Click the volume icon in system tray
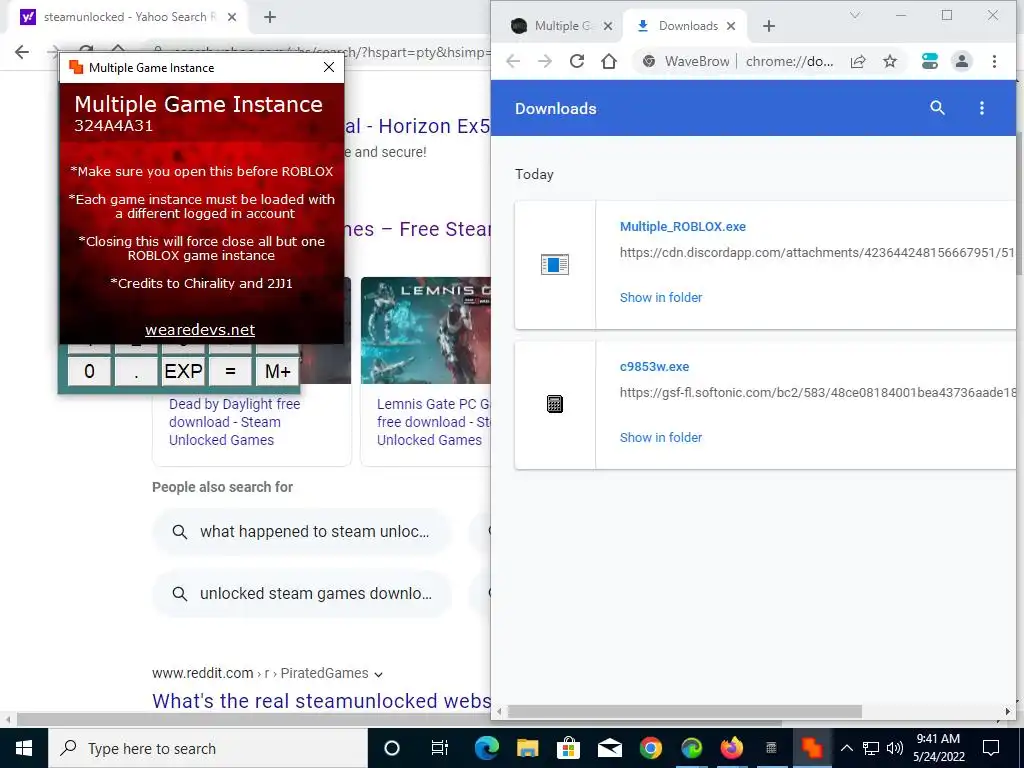 895,748
